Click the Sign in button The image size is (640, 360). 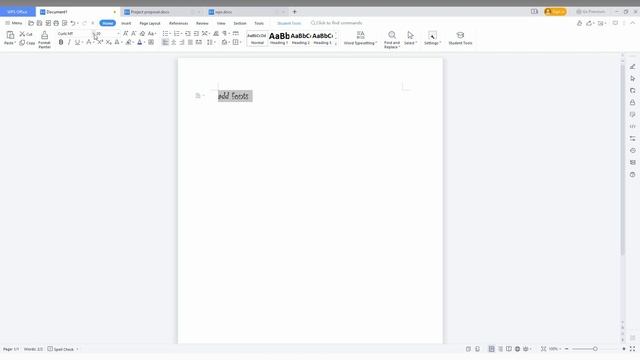point(555,12)
